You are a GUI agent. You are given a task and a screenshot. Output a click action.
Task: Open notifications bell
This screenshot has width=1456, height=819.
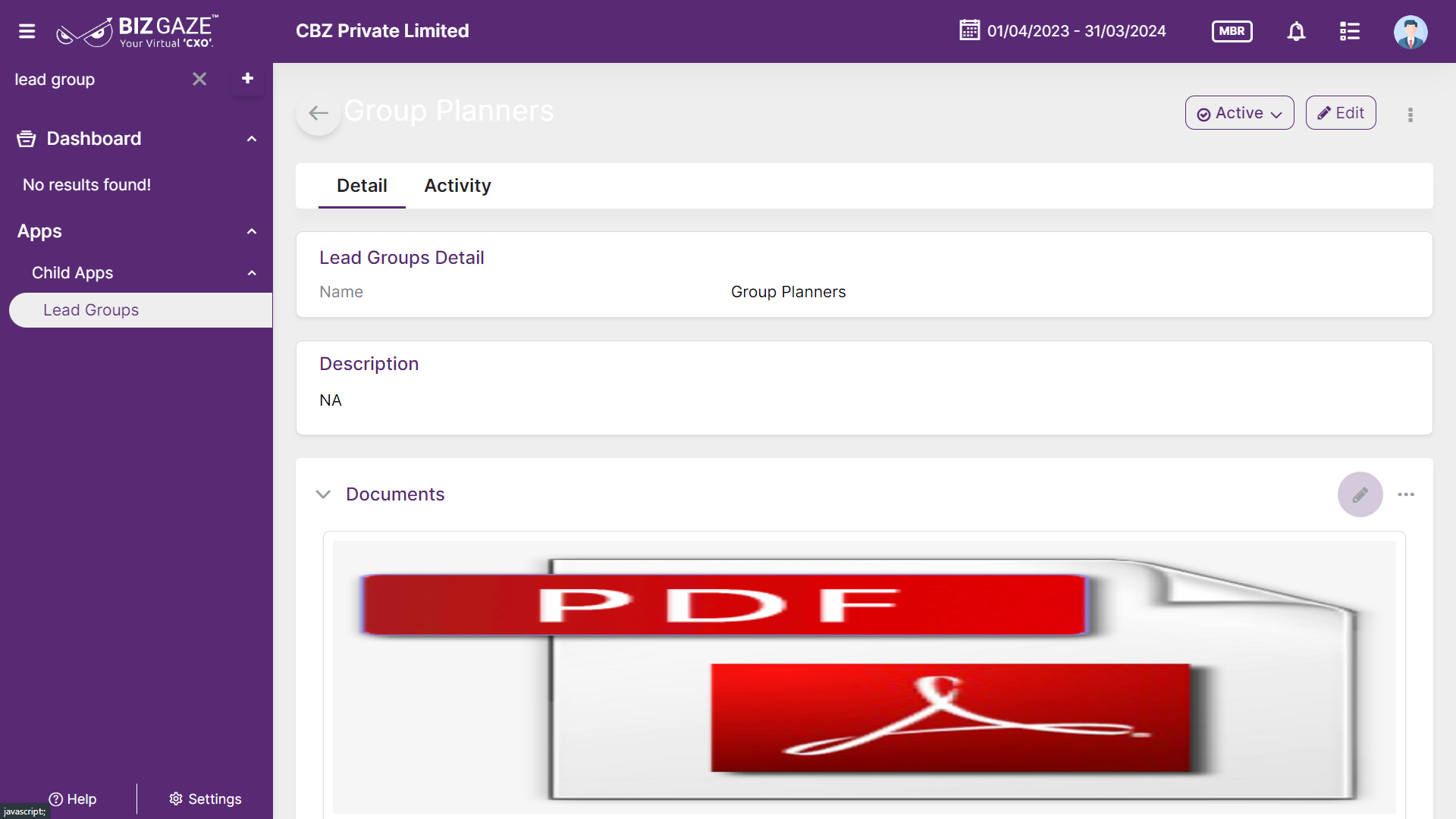1296,31
